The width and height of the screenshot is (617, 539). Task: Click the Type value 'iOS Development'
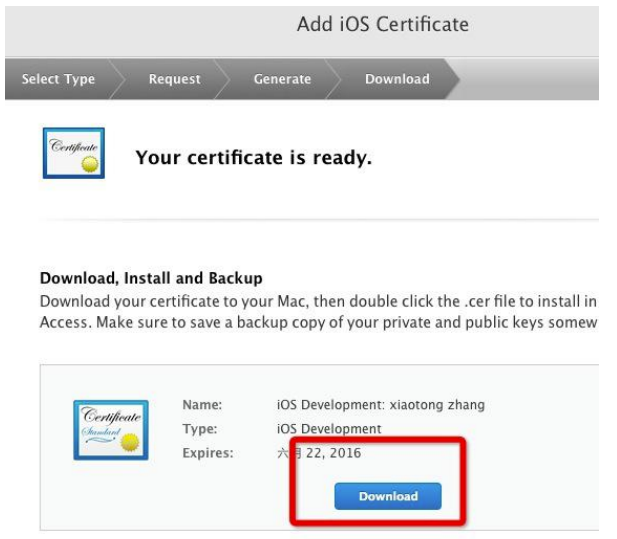pos(329,428)
